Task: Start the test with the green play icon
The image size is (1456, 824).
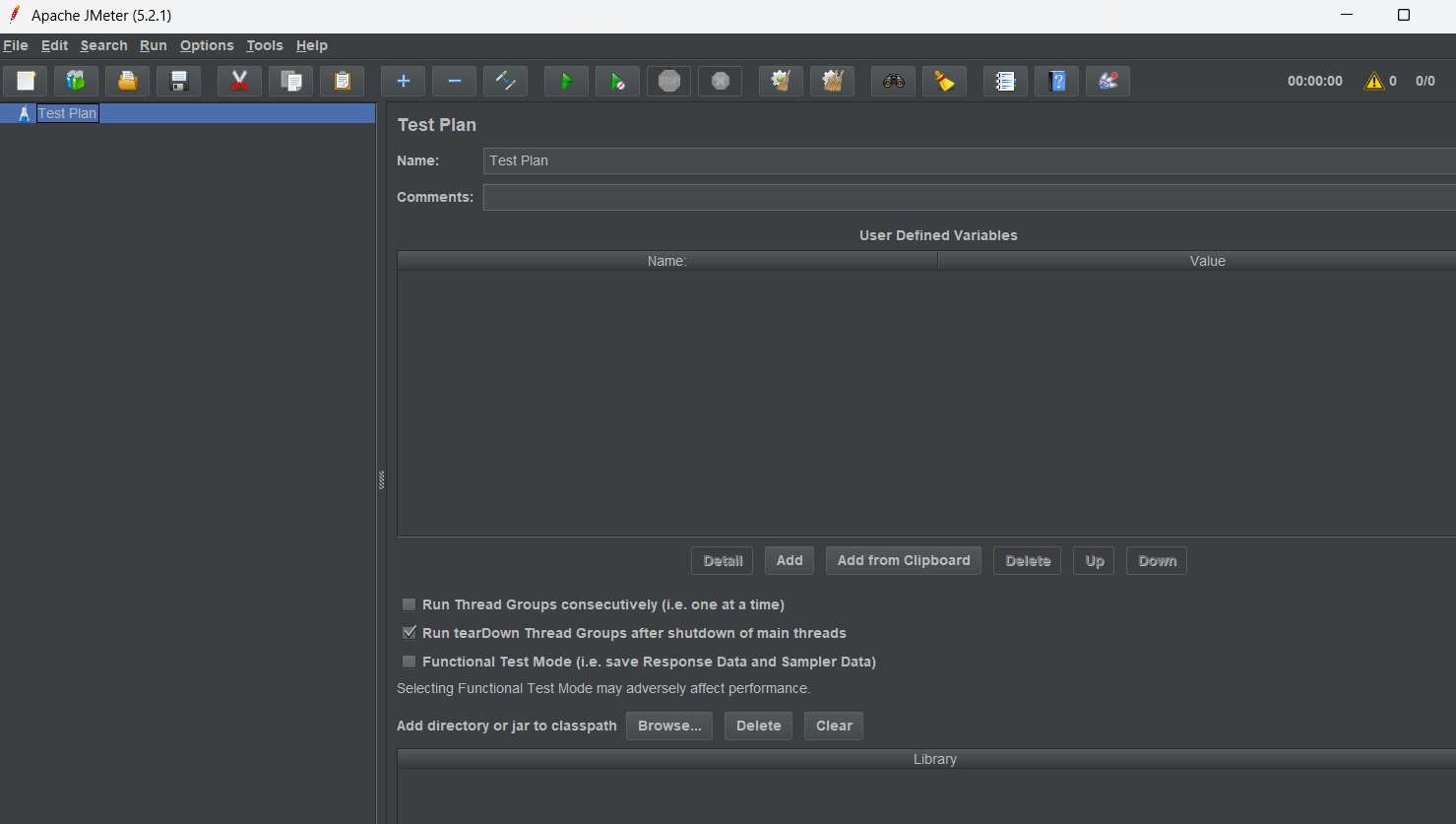Action: coord(566,81)
